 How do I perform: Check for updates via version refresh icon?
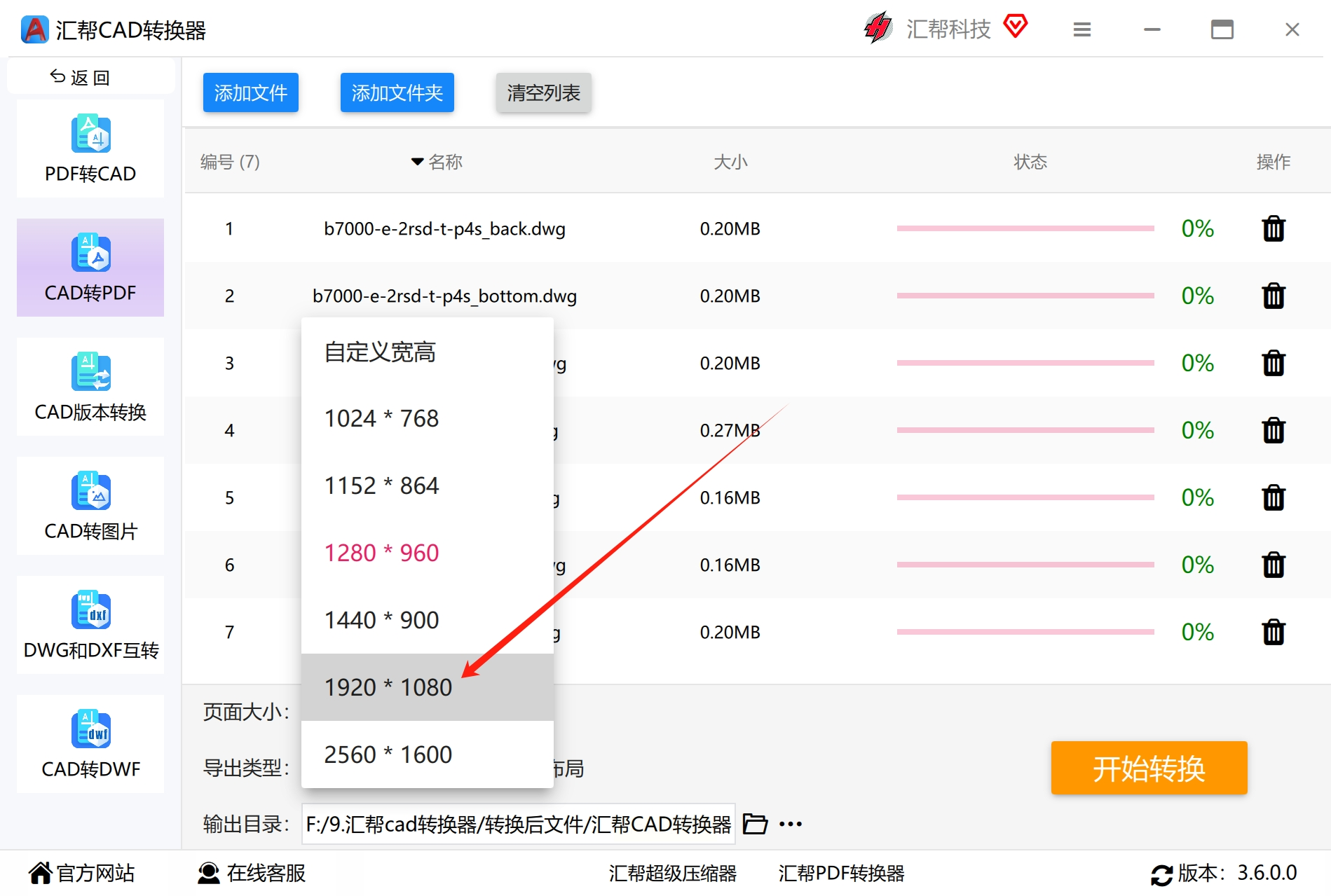1161,874
